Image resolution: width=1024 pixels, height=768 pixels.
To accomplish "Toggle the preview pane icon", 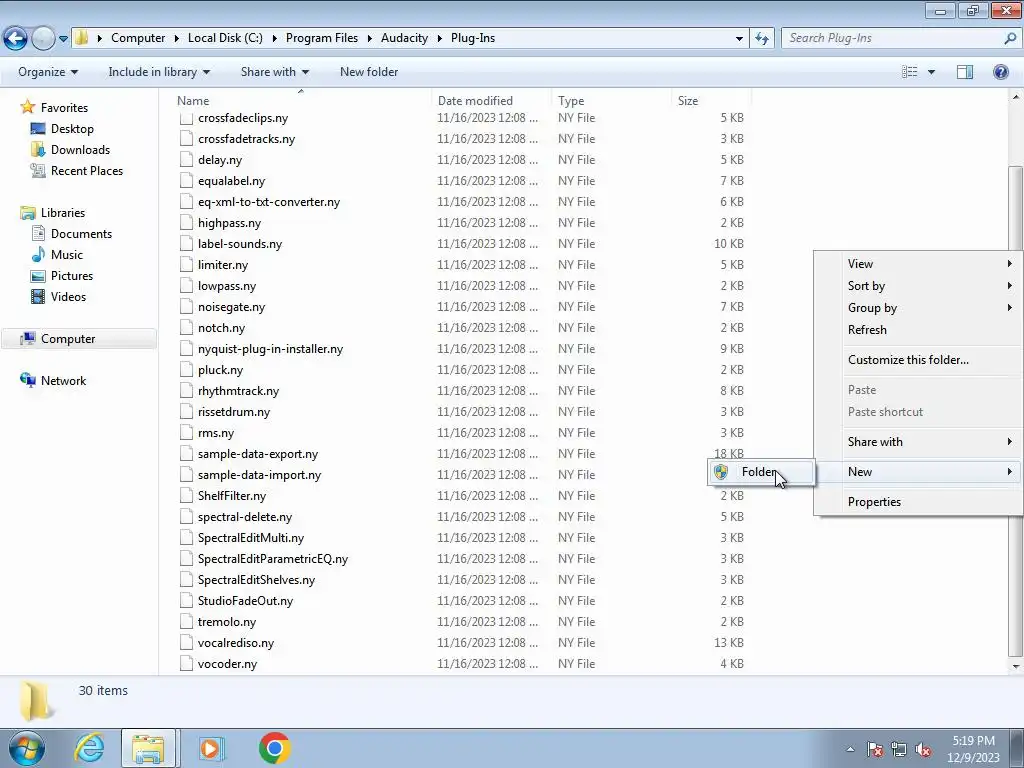I will pos(965,72).
